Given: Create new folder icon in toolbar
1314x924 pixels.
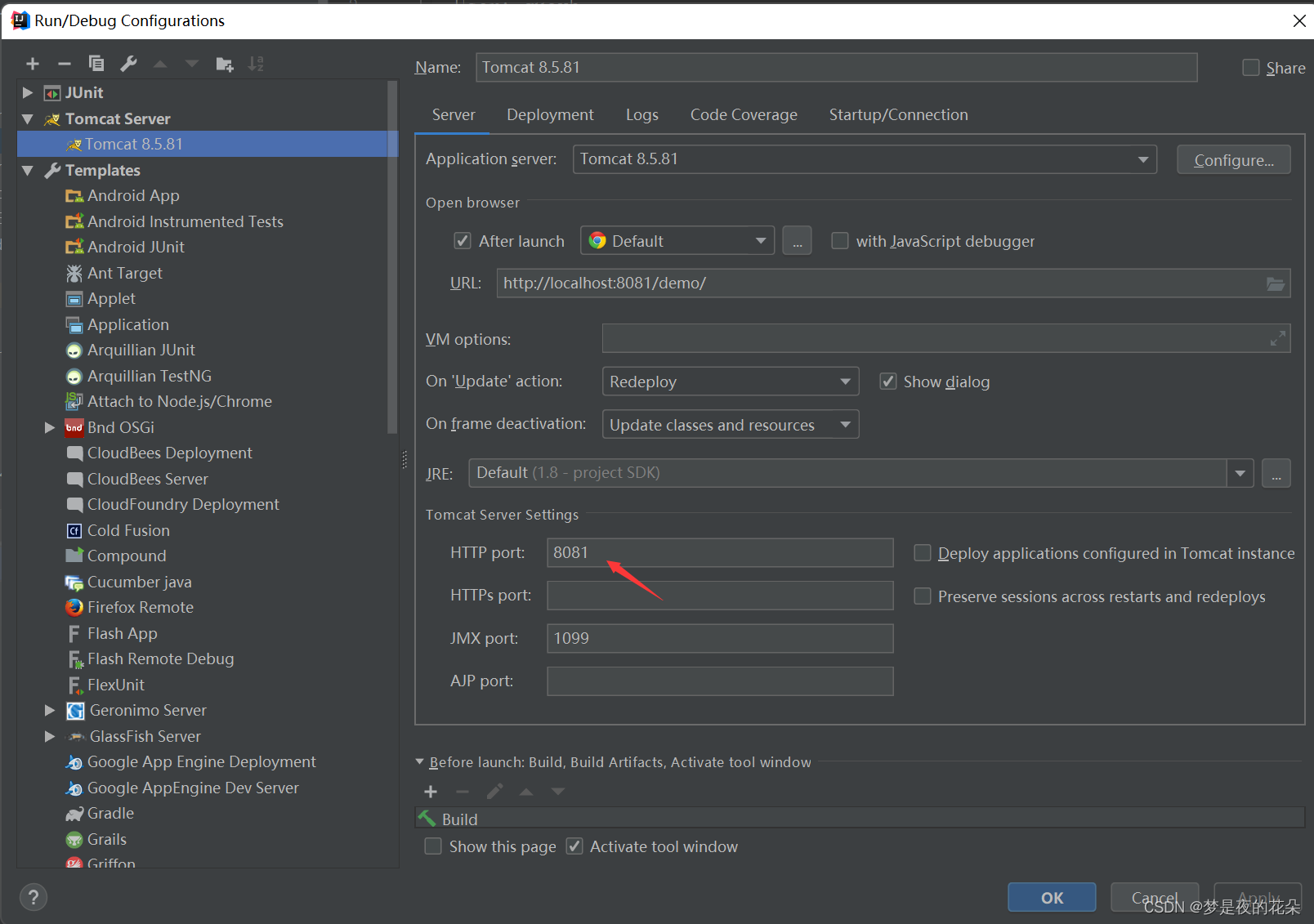Looking at the screenshot, I should click(x=225, y=64).
